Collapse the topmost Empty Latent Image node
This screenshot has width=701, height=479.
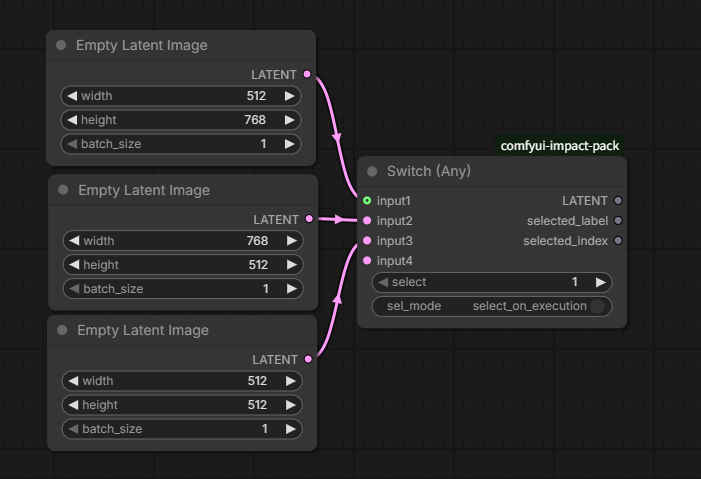pyautogui.click(x=62, y=45)
